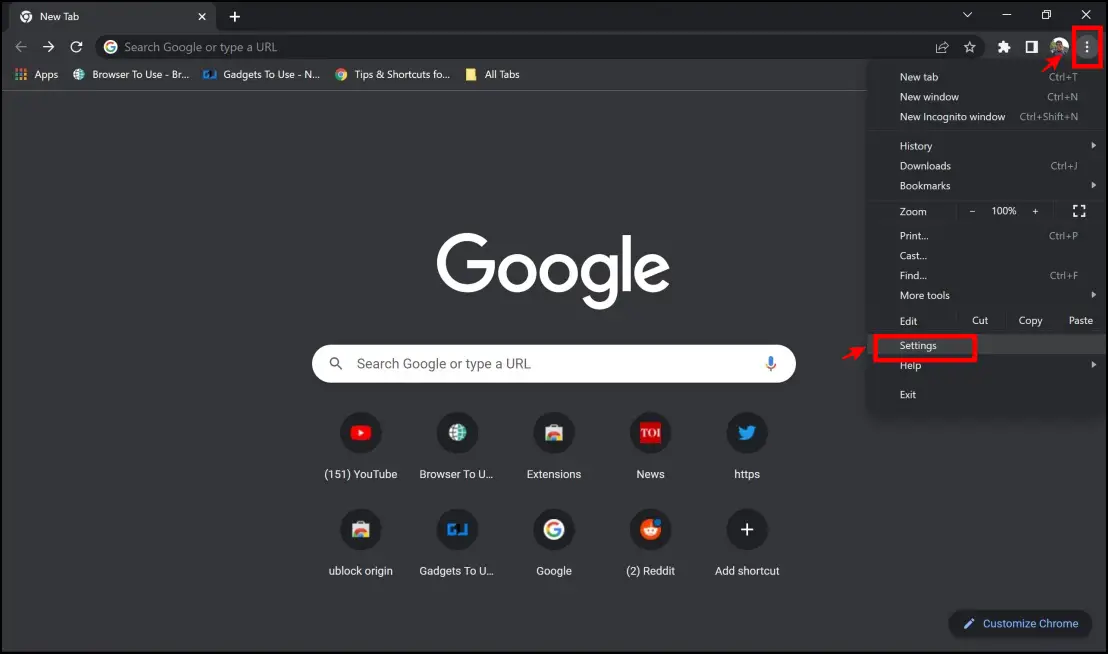Choose Print... from the menu
The height and width of the screenshot is (654, 1108).
pos(987,236)
